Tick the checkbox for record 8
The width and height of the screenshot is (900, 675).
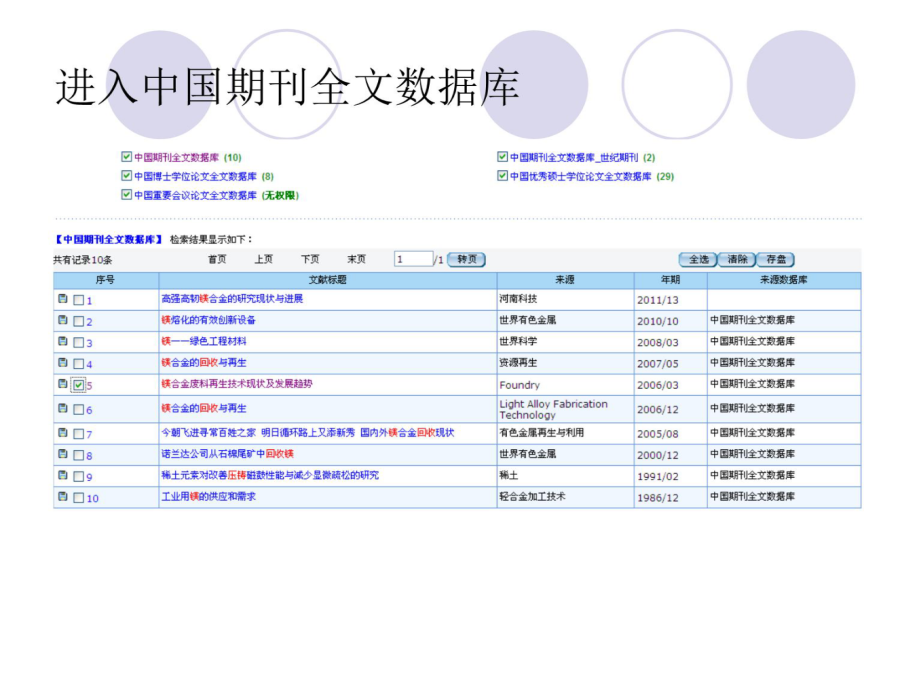pyautogui.click(x=79, y=455)
